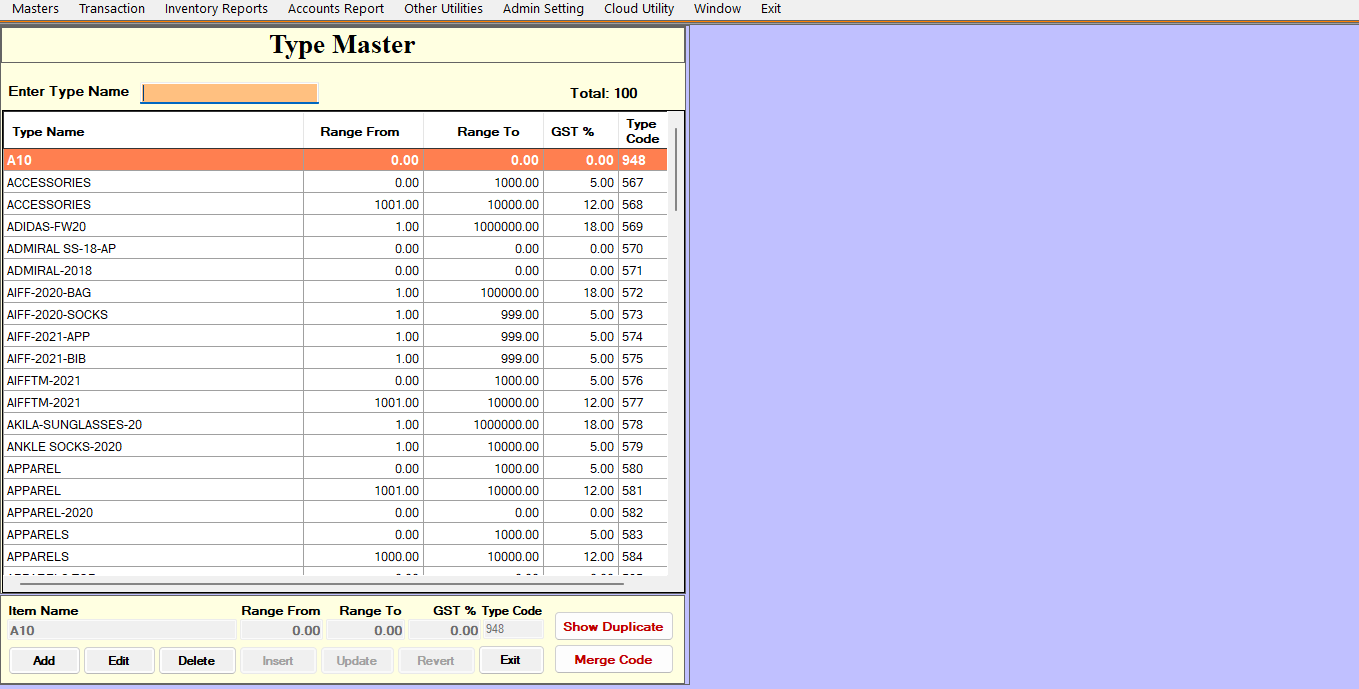Open the Accounts Report menu
This screenshot has width=1359, height=689.
pyautogui.click(x=336, y=9)
